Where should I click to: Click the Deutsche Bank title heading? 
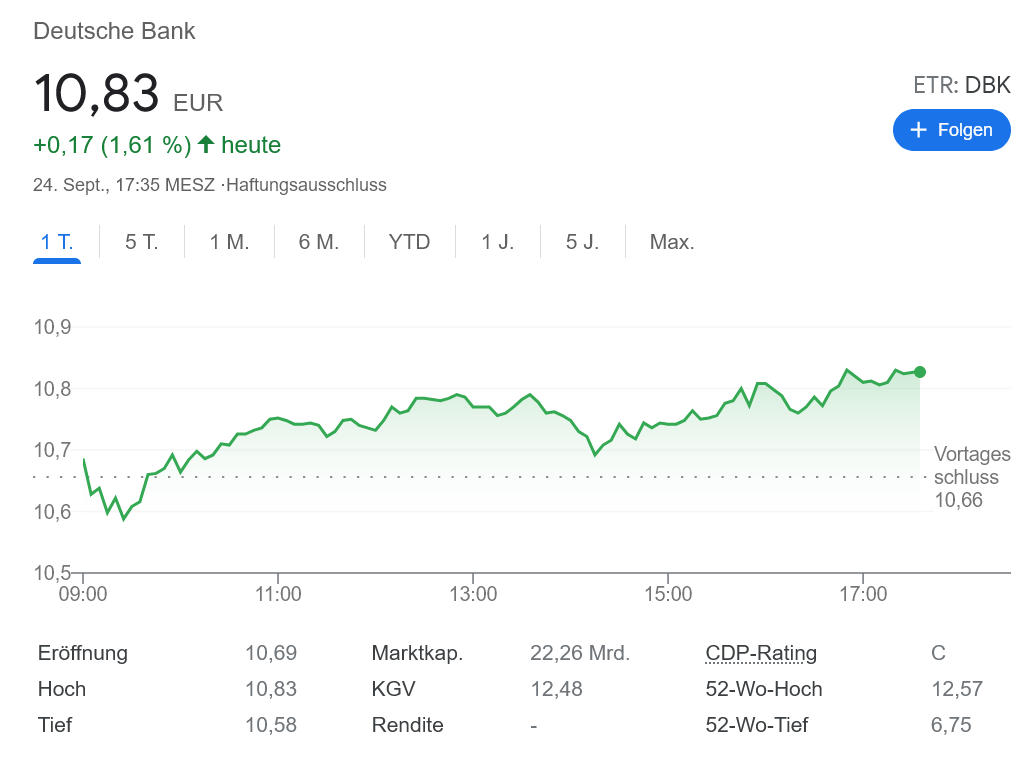[x=114, y=31]
